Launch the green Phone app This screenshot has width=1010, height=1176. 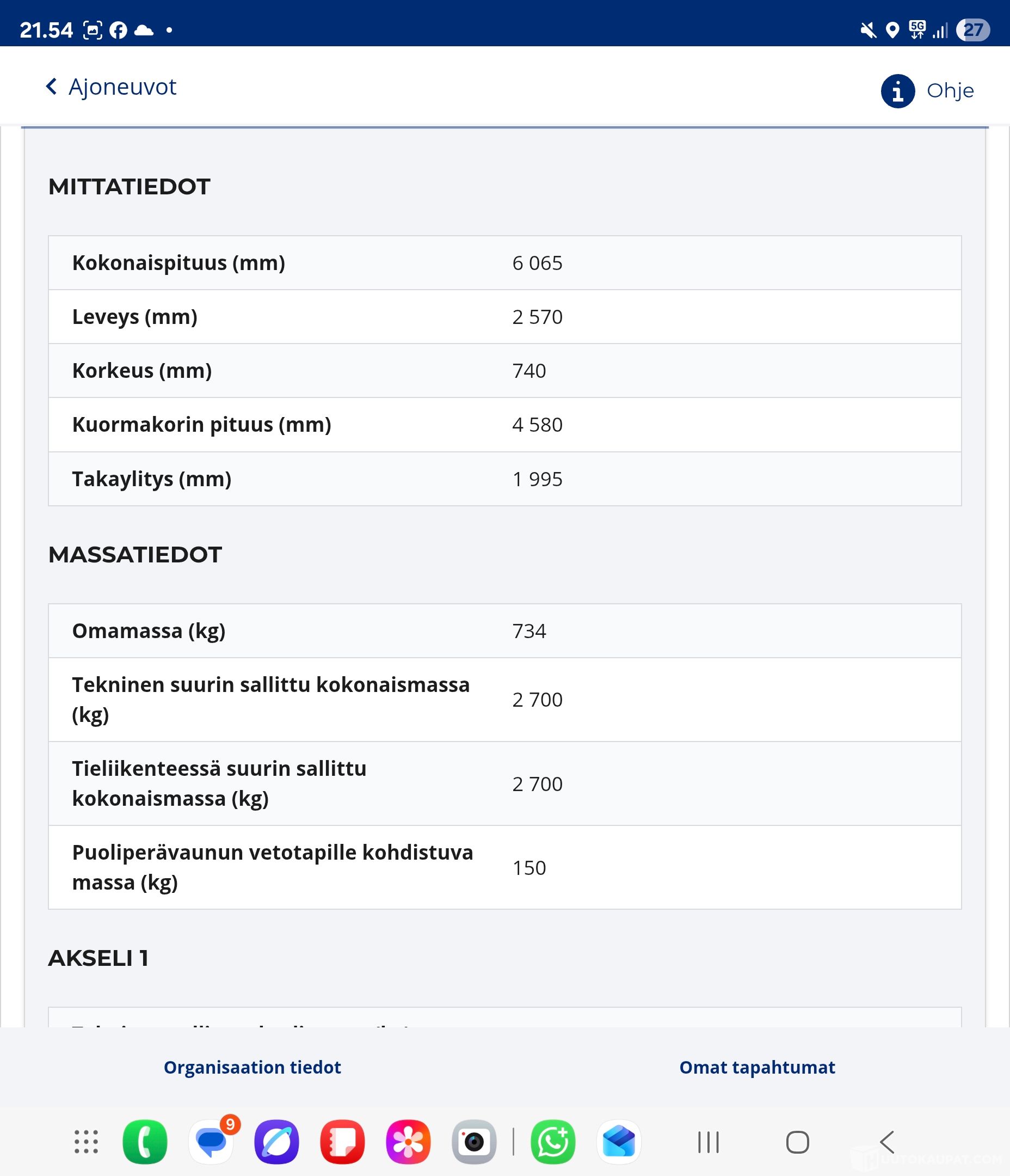pos(145,1141)
